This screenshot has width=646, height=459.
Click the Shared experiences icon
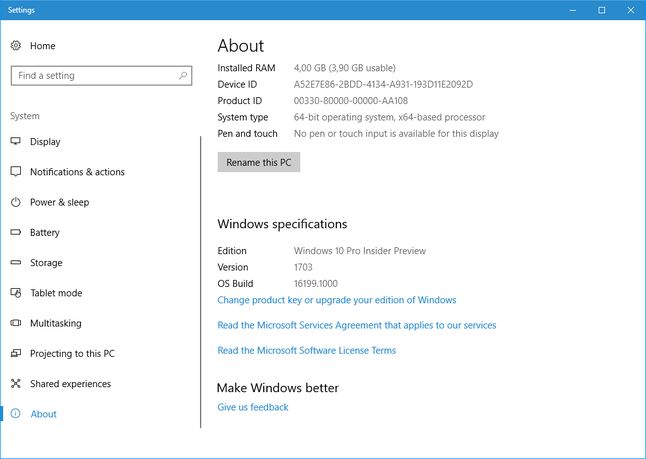click(x=16, y=384)
